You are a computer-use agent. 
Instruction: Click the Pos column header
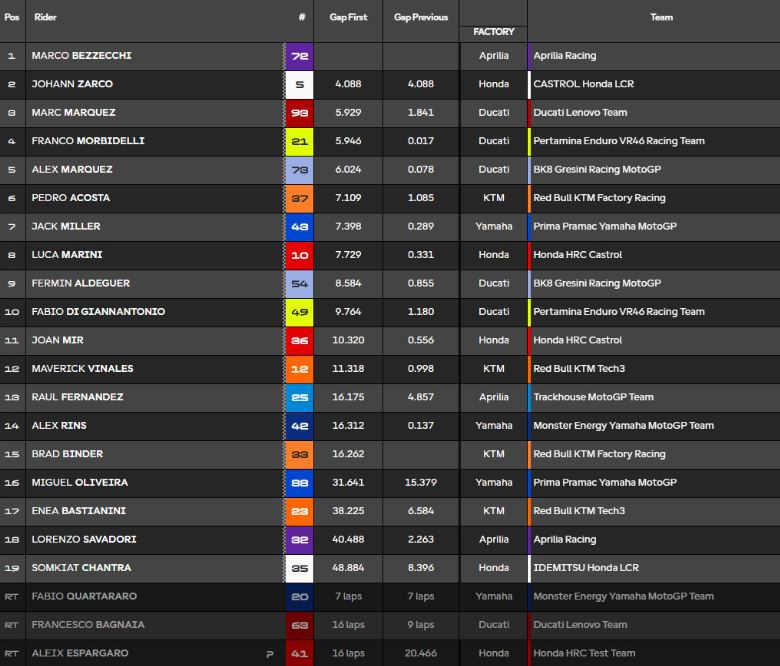click(x=11, y=17)
